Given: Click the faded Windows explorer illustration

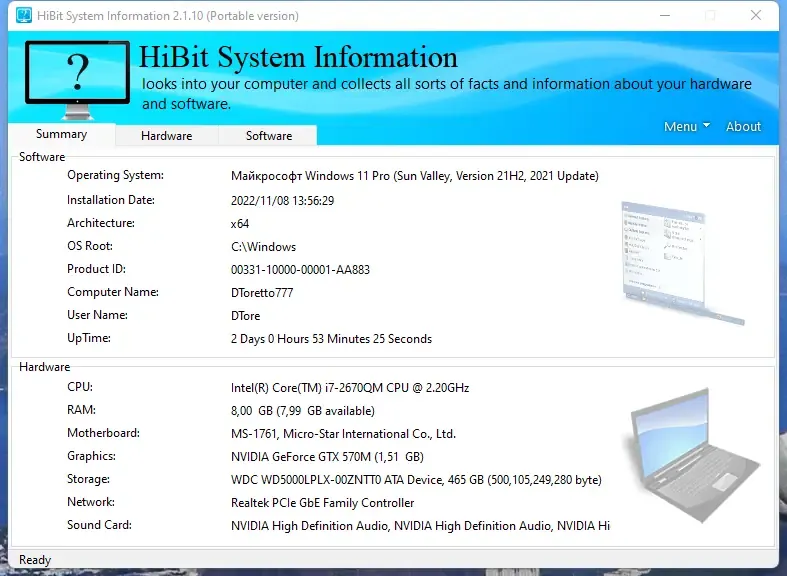Looking at the screenshot, I should [682, 262].
